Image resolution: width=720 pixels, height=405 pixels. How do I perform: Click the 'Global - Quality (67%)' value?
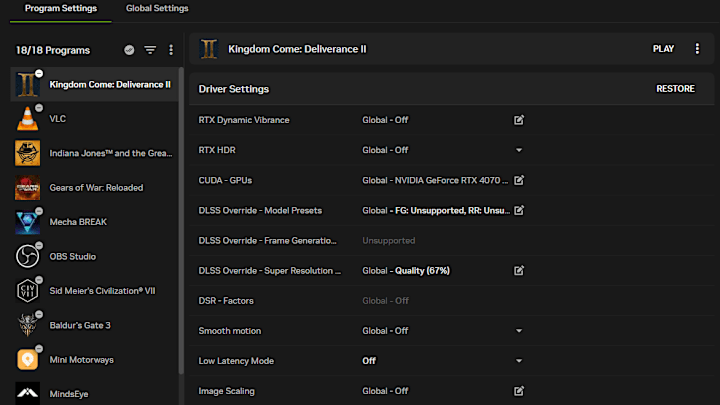click(406, 271)
